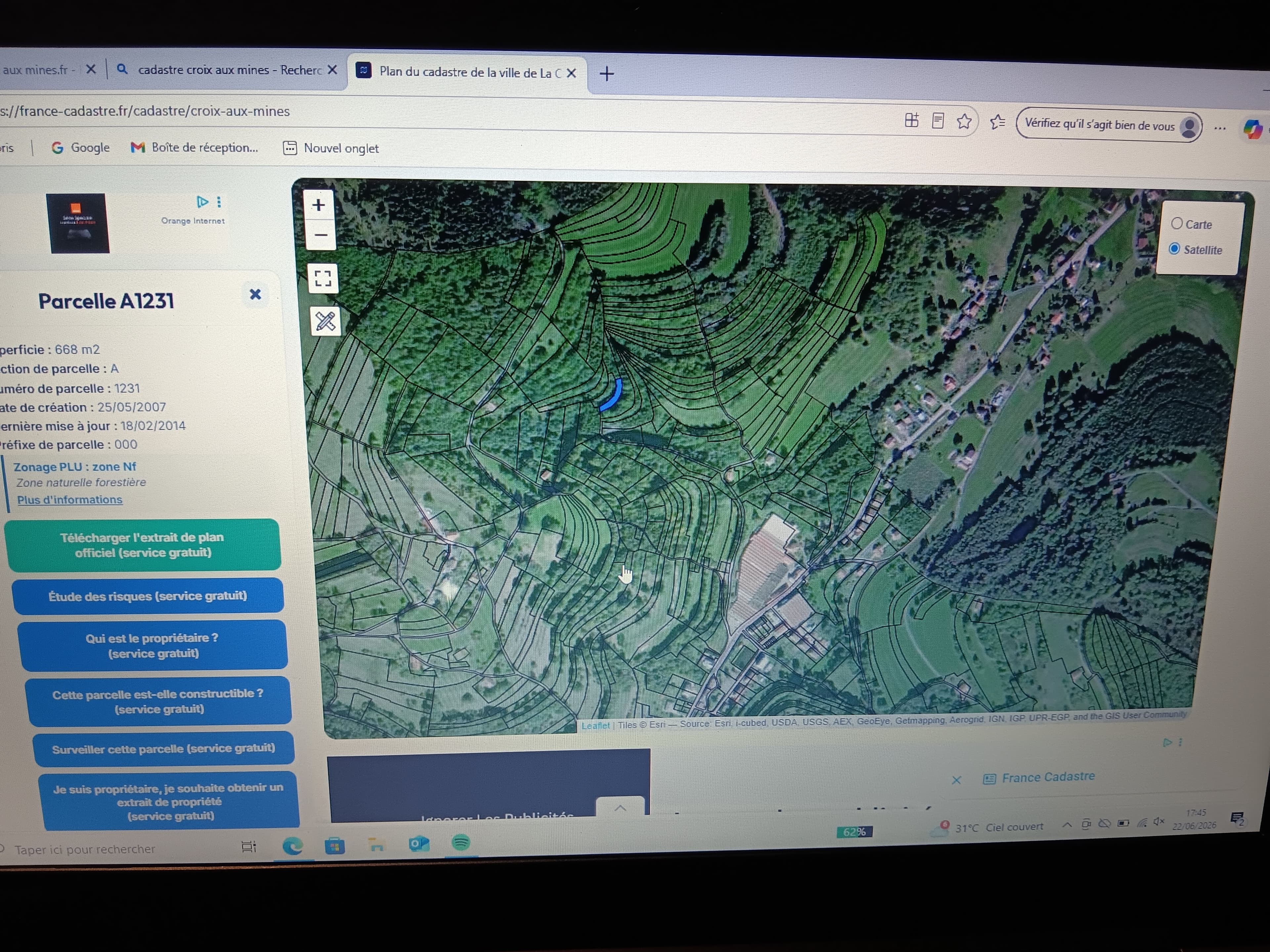This screenshot has height=952, width=1270.
Task: Zoom in on the cadastre map
Action: pos(318,205)
